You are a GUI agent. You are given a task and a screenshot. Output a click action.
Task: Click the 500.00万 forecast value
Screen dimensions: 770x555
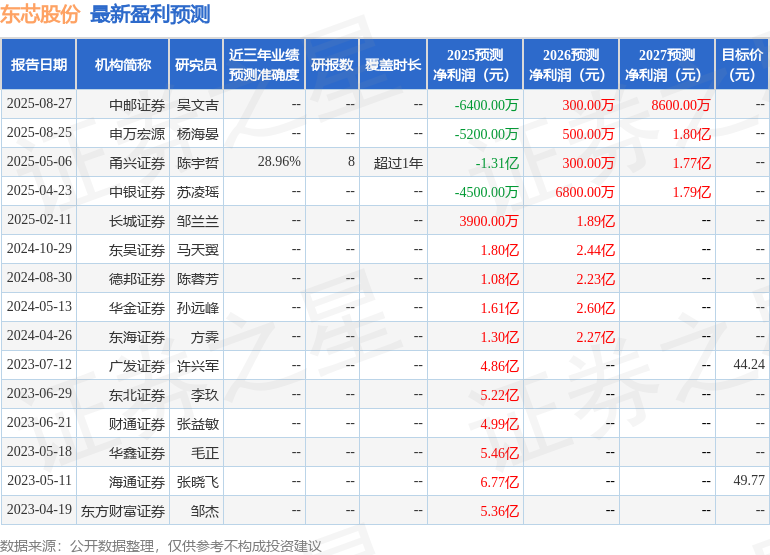pyautogui.click(x=588, y=134)
